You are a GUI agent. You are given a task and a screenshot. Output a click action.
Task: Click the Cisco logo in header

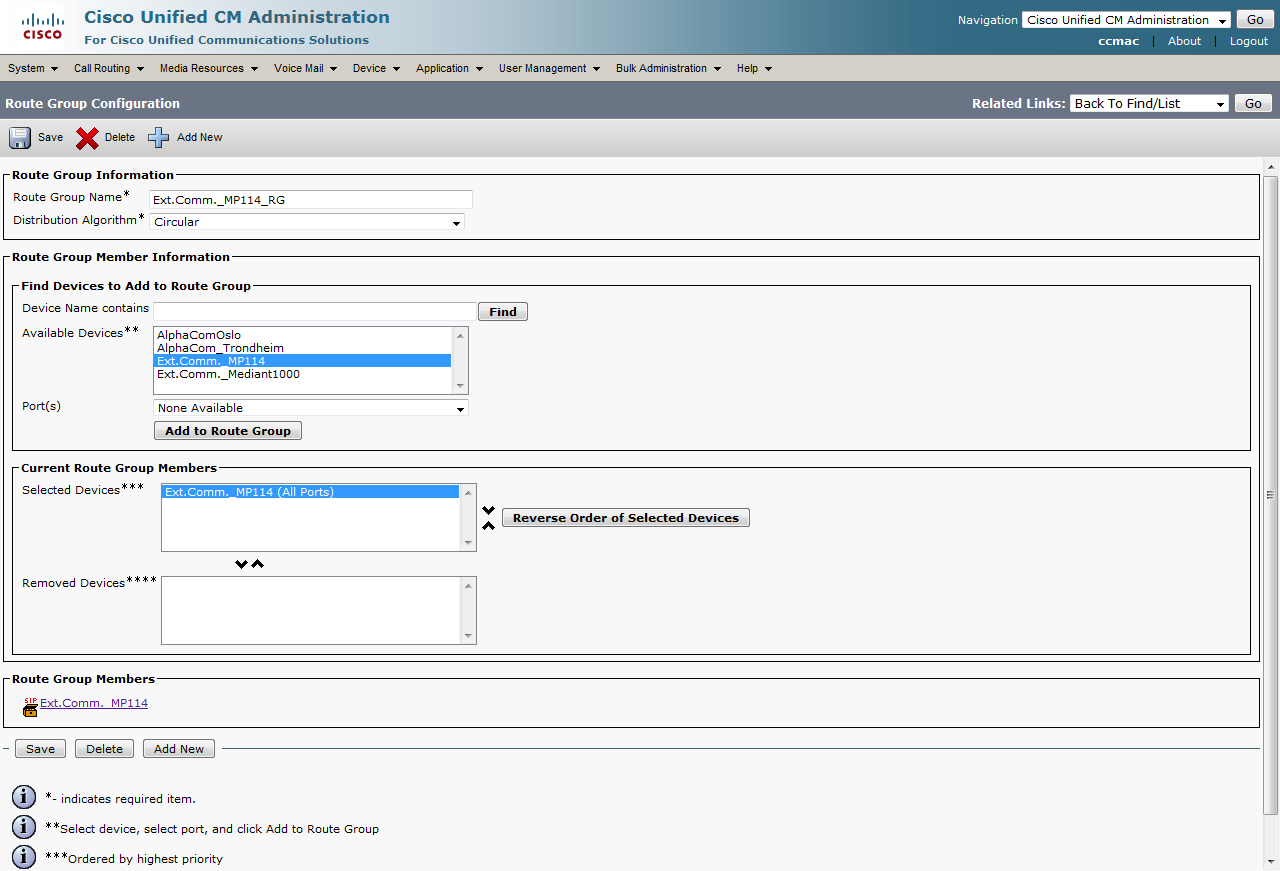point(42,28)
